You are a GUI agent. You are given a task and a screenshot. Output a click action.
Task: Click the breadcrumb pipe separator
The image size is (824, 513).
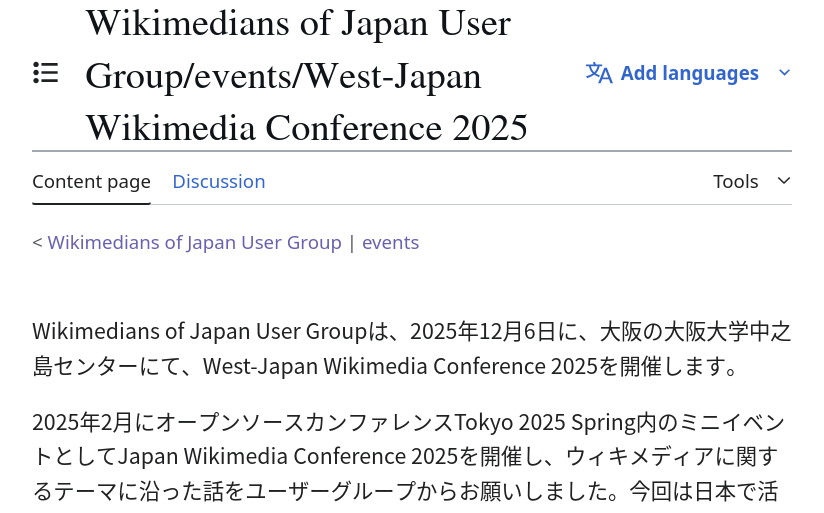(351, 243)
